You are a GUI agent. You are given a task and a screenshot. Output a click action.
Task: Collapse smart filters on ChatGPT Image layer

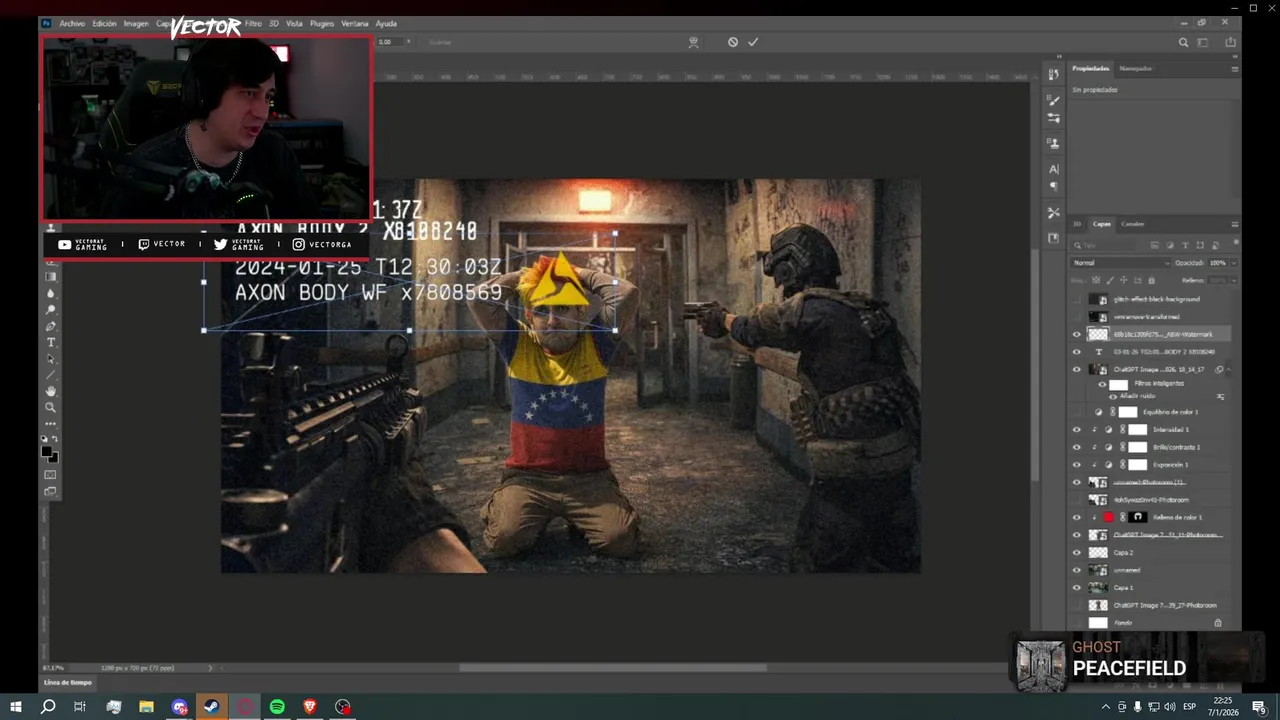tap(1229, 370)
